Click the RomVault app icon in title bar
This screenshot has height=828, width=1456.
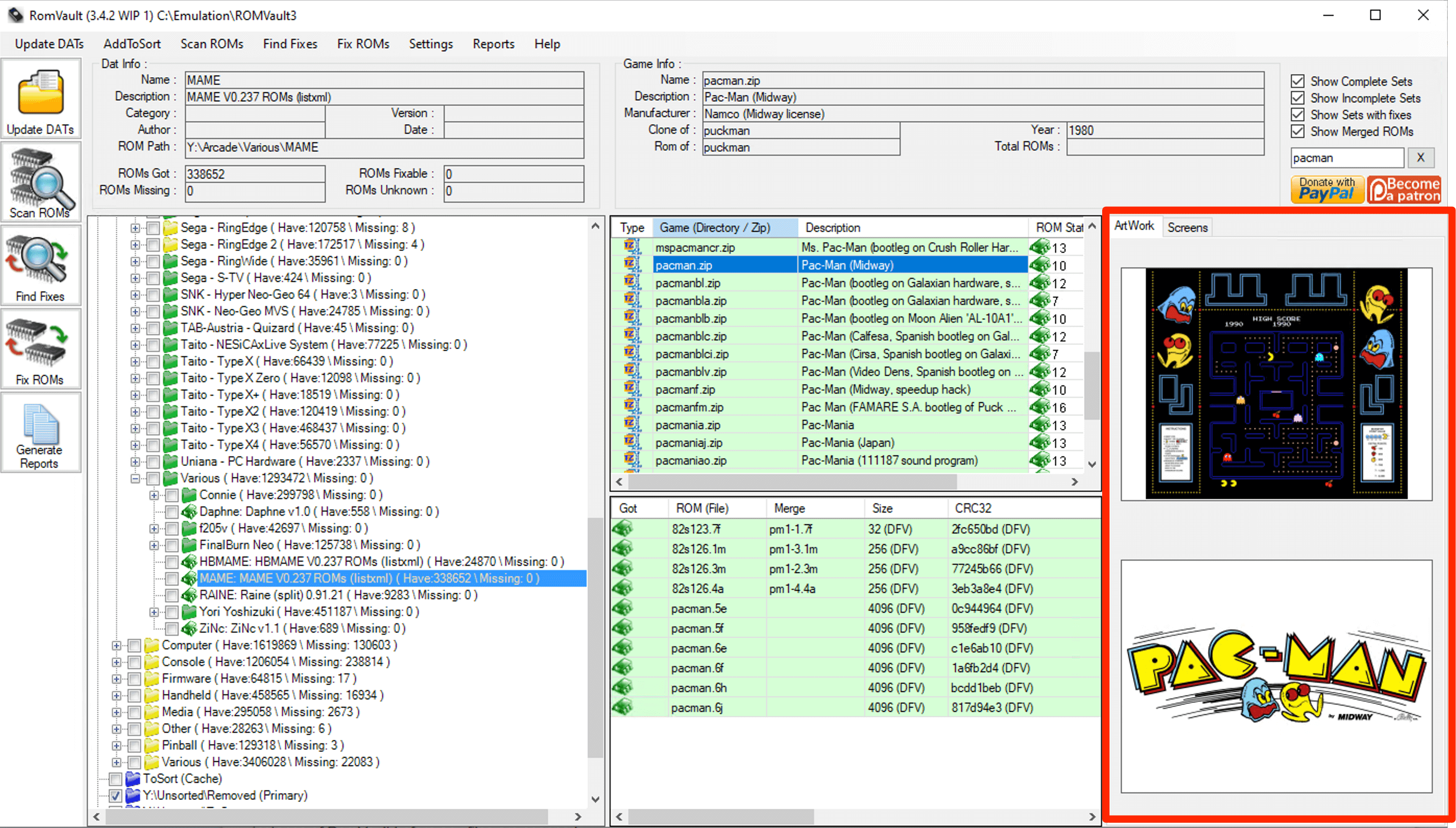pos(15,15)
